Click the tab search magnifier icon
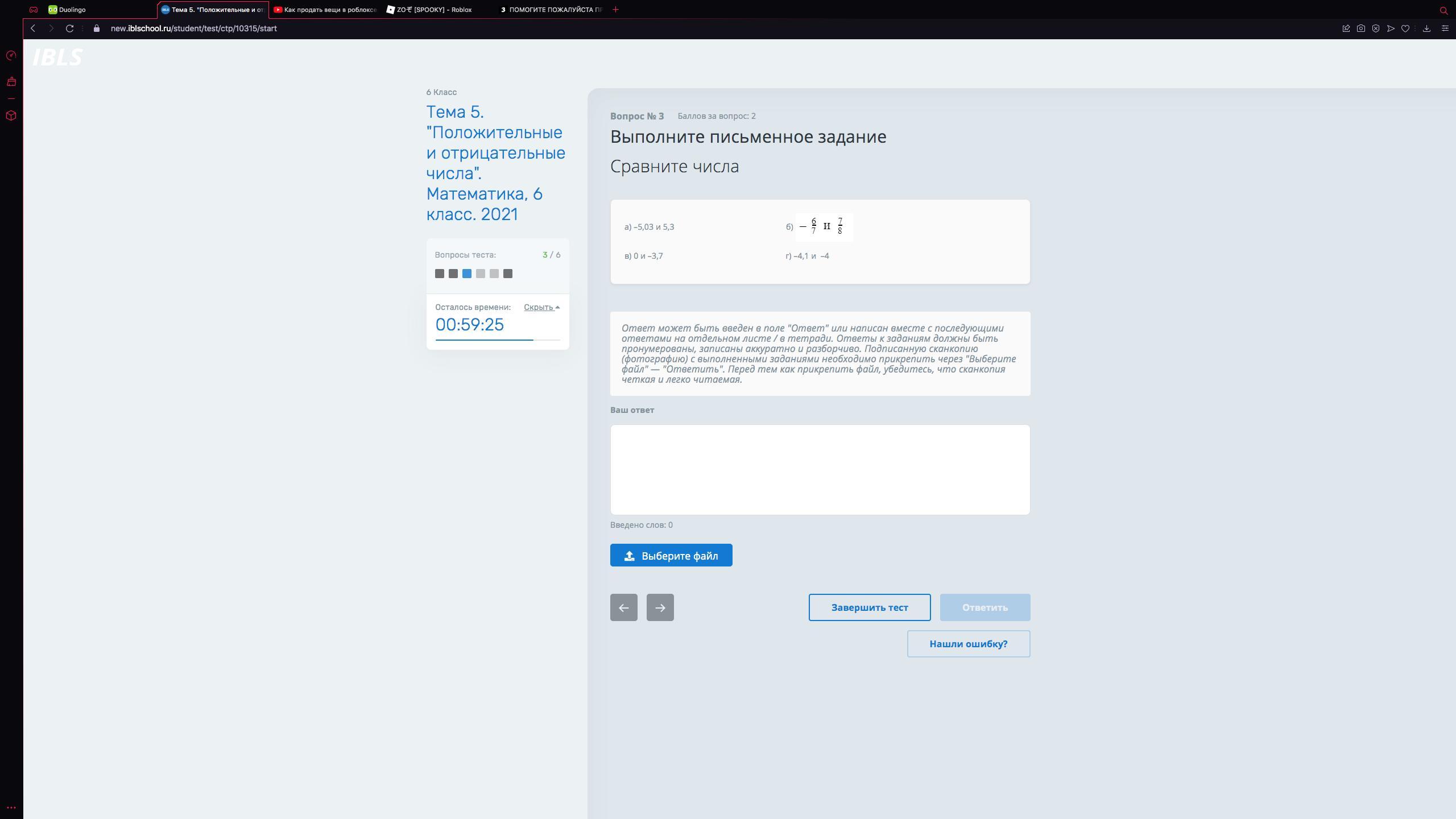 click(x=1443, y=10)
